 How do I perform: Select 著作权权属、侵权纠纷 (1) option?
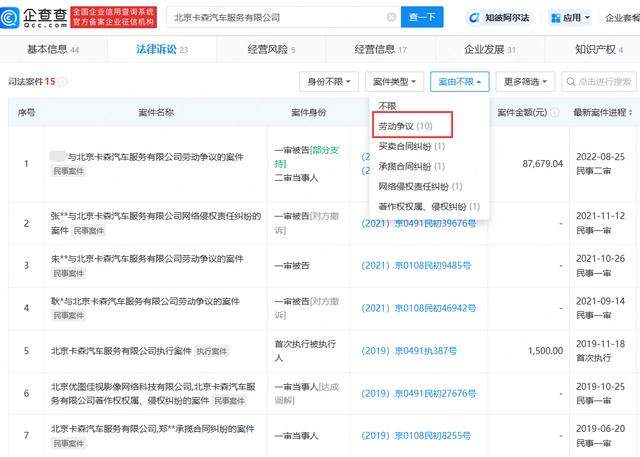[429, 206]
